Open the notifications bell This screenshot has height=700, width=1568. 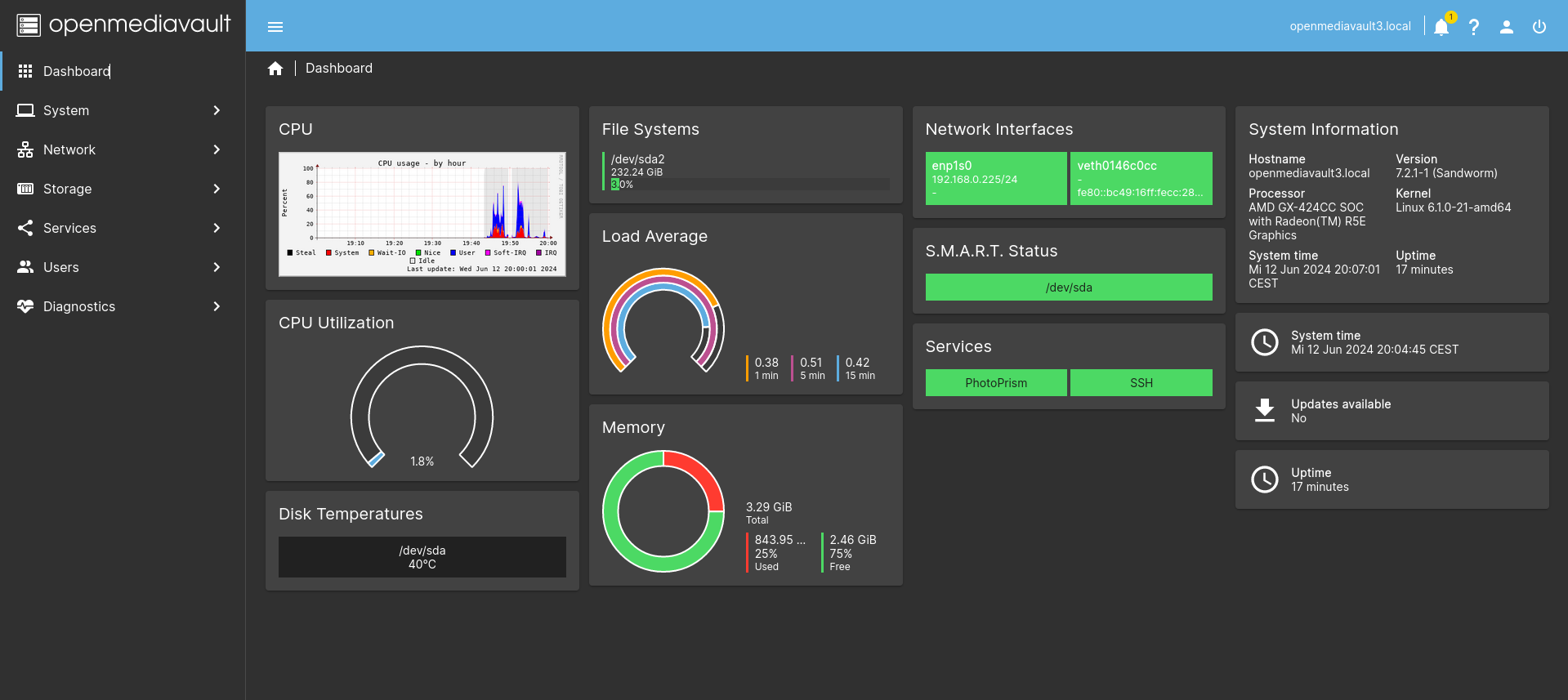click(1441, 27)
